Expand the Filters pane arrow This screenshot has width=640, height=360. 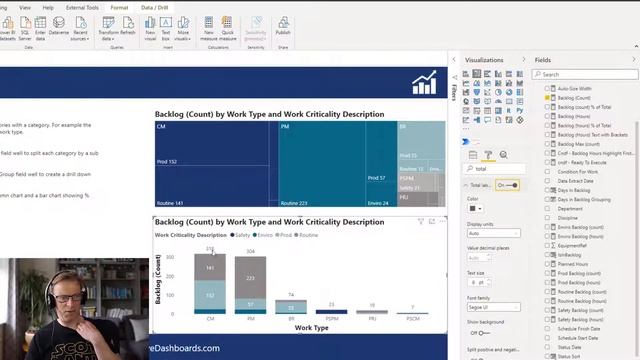point(454,60)
